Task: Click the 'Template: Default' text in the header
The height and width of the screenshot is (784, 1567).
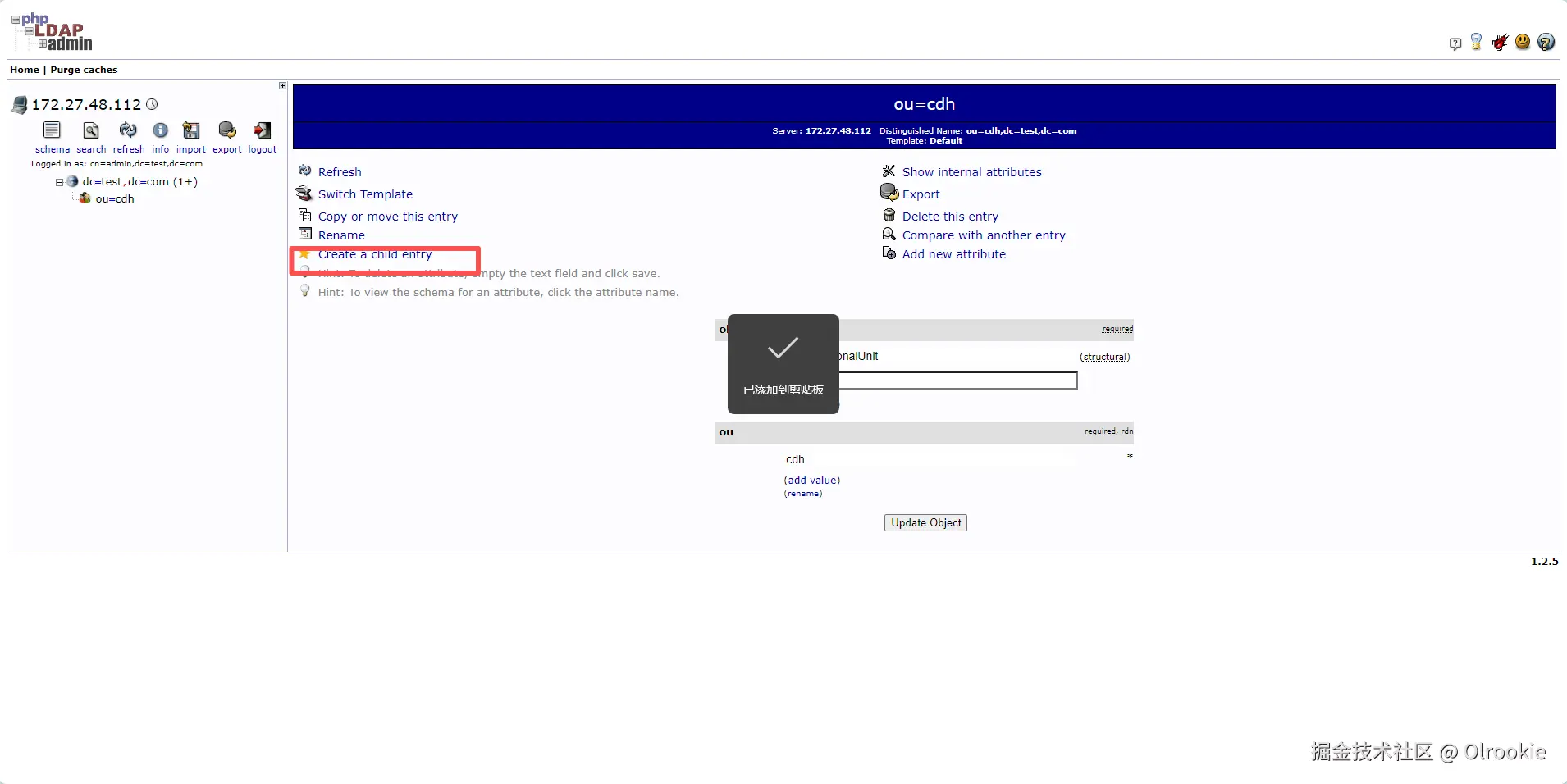Action: (925, 141)
